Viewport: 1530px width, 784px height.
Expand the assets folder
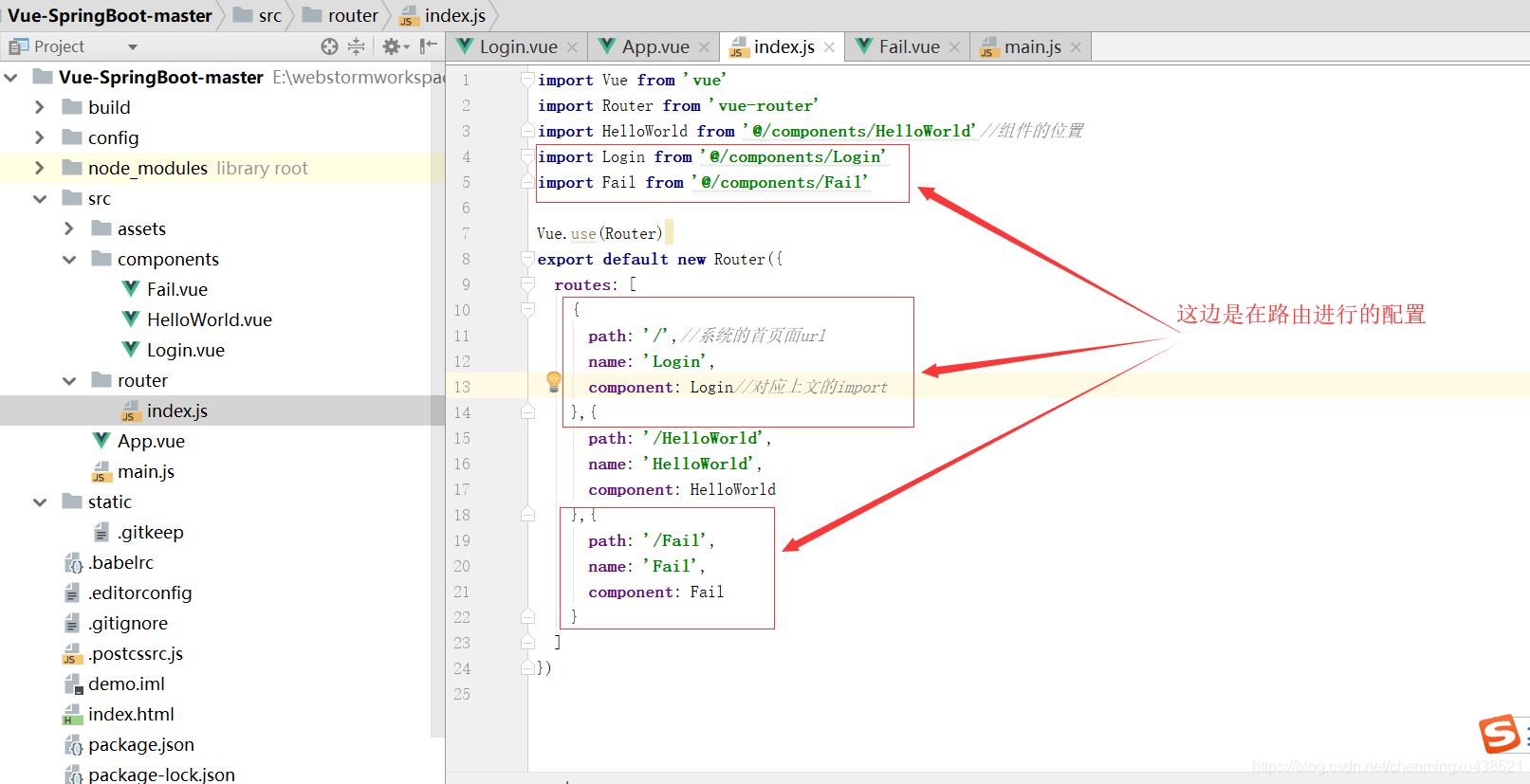[69, 228]
